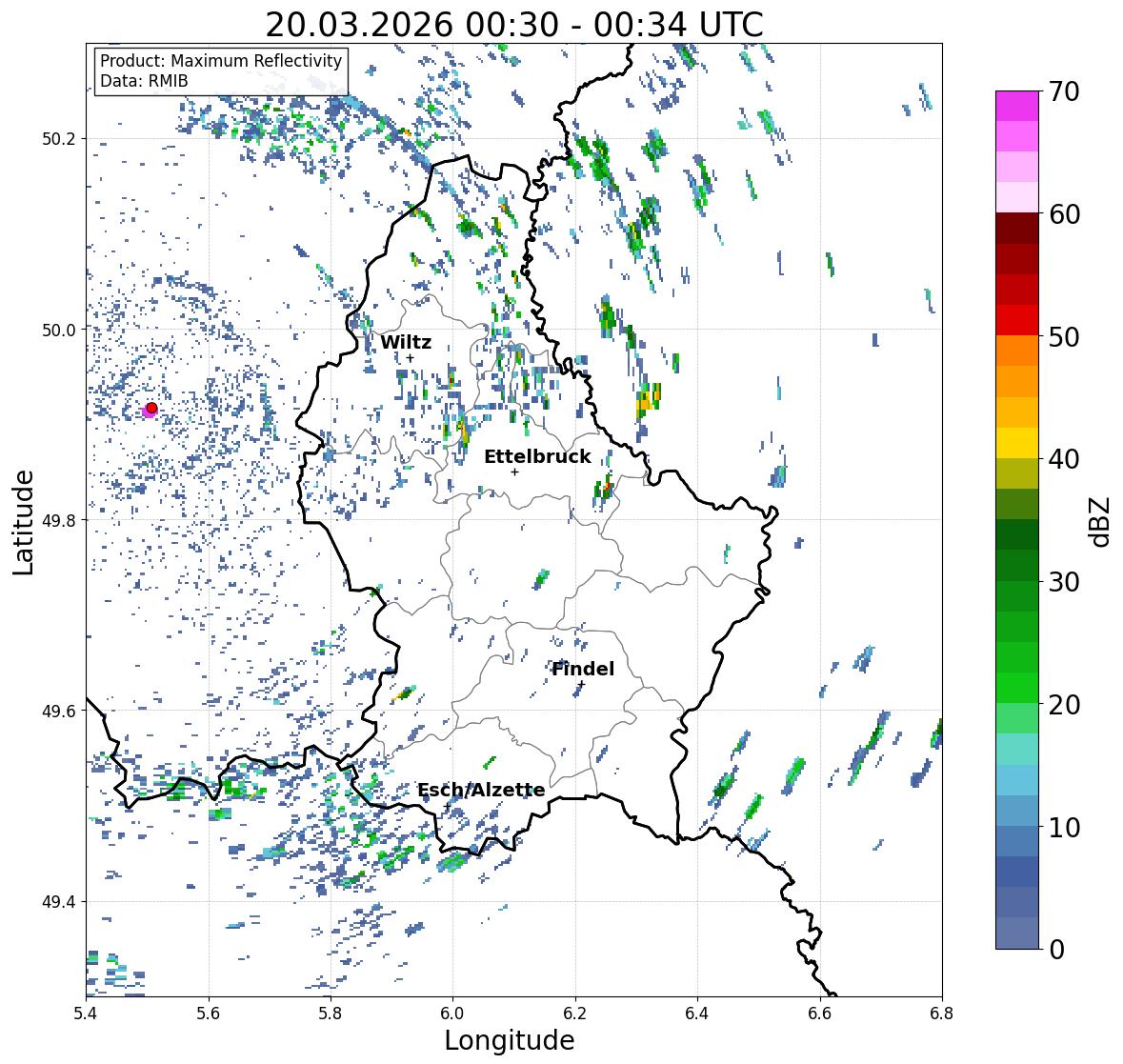Screen dimensions: 1123x1064
Task: Click the plot title date and time
Action: click(514, 25)
